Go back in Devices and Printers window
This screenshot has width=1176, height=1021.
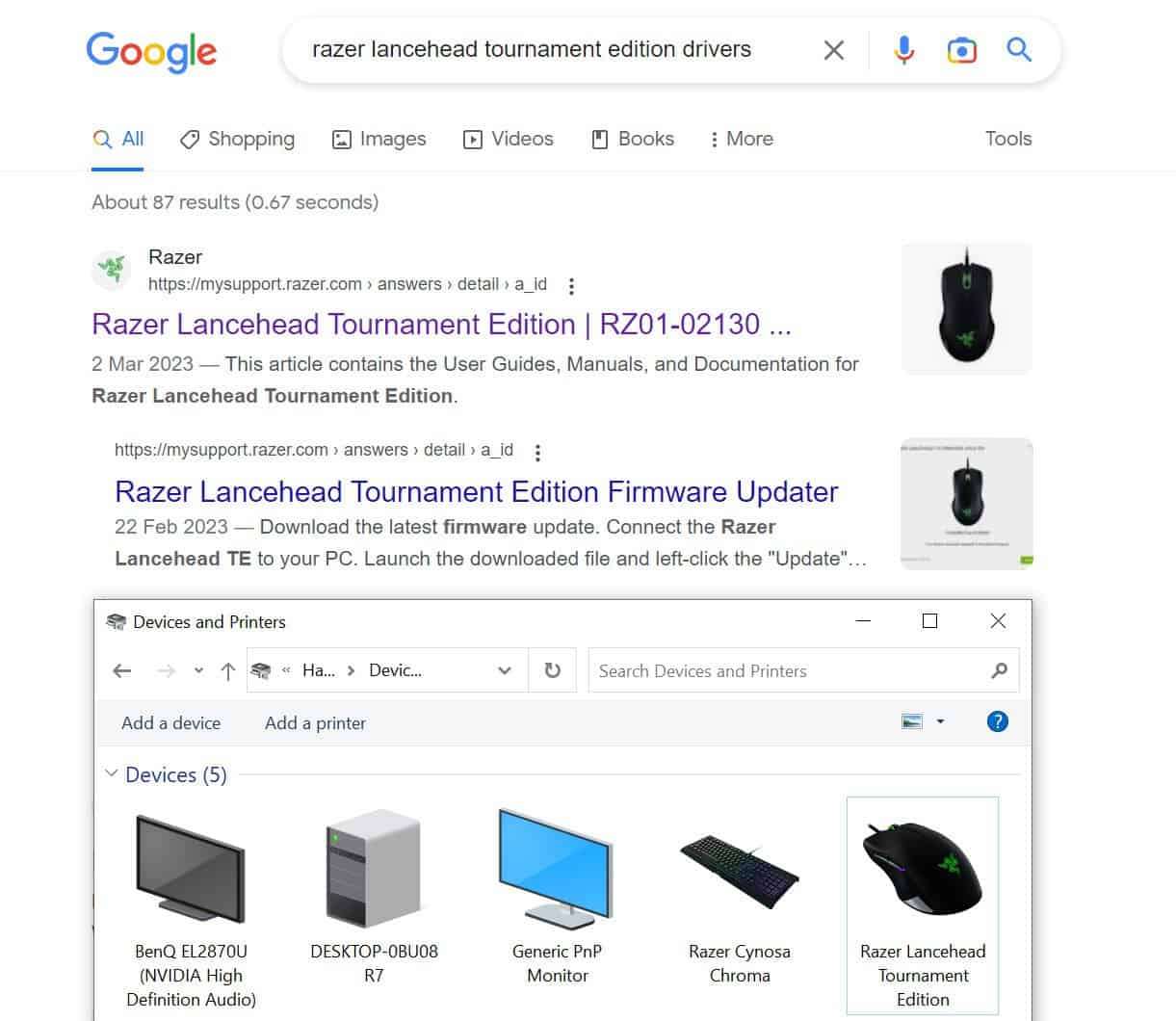click(121, 671)
